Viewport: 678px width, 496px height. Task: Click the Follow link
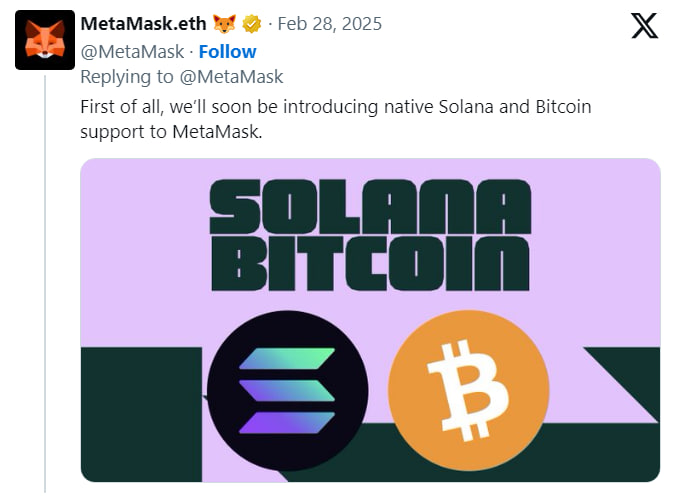pyautogui.click(x=227, y=51)
